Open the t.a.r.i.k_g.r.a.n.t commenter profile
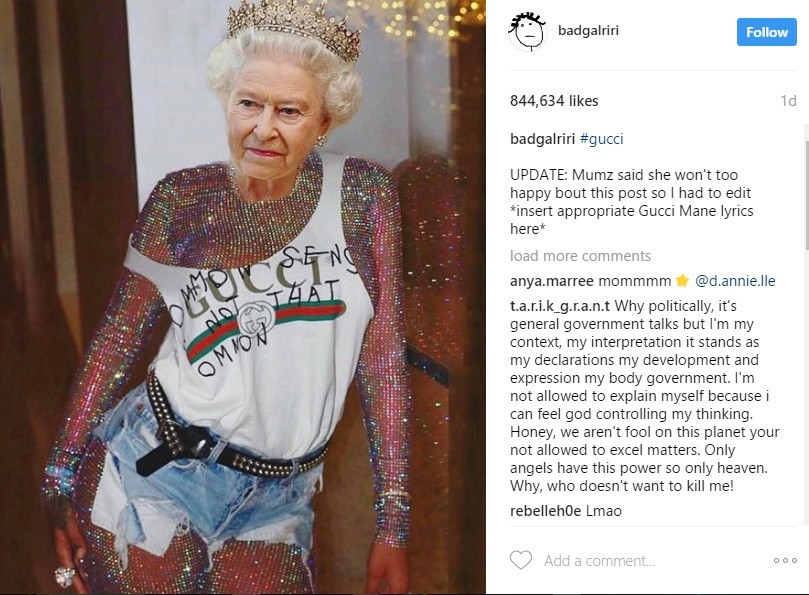Viewport: 809px width, 595px height. [x=560, y=306]
